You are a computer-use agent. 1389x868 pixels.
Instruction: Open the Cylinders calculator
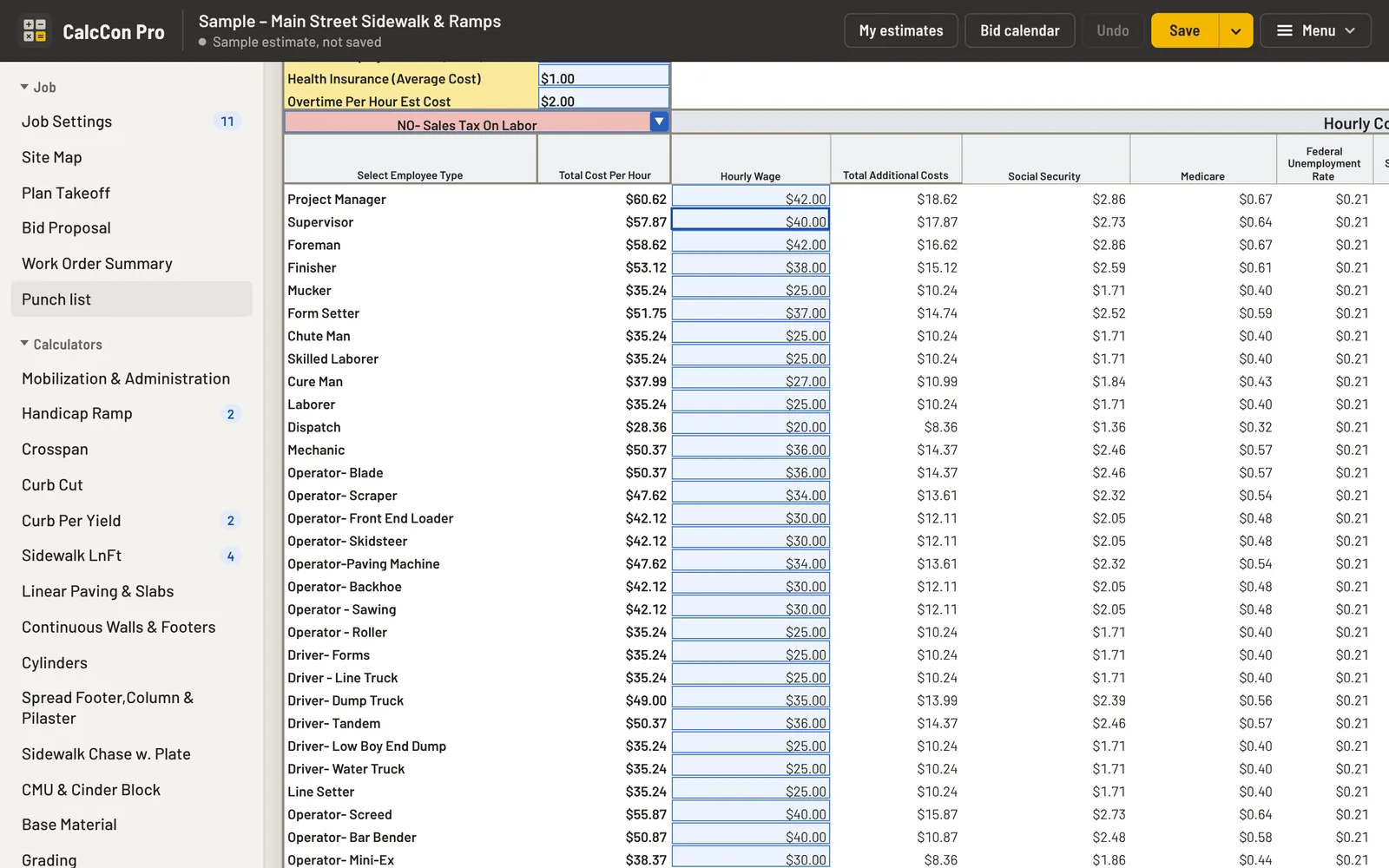(x=132, y=662)
